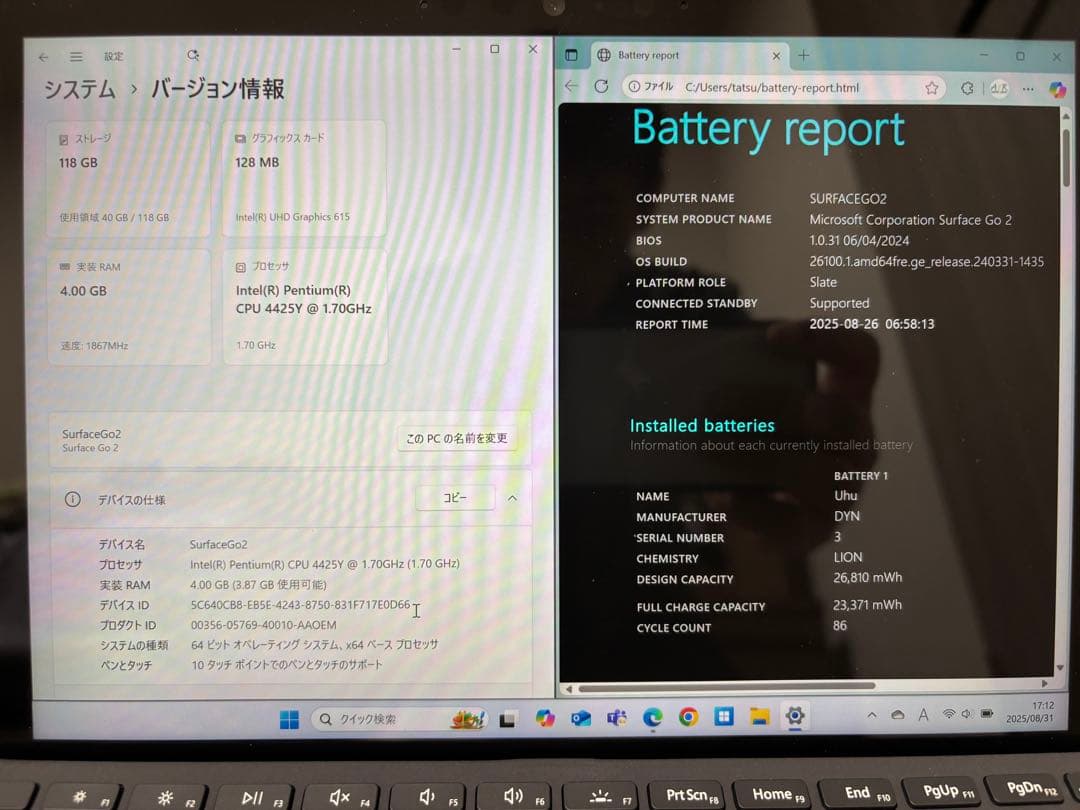This screenshot has height=810, width=1080.
Task: Show hidden taskbar icons
Action: 871,714
